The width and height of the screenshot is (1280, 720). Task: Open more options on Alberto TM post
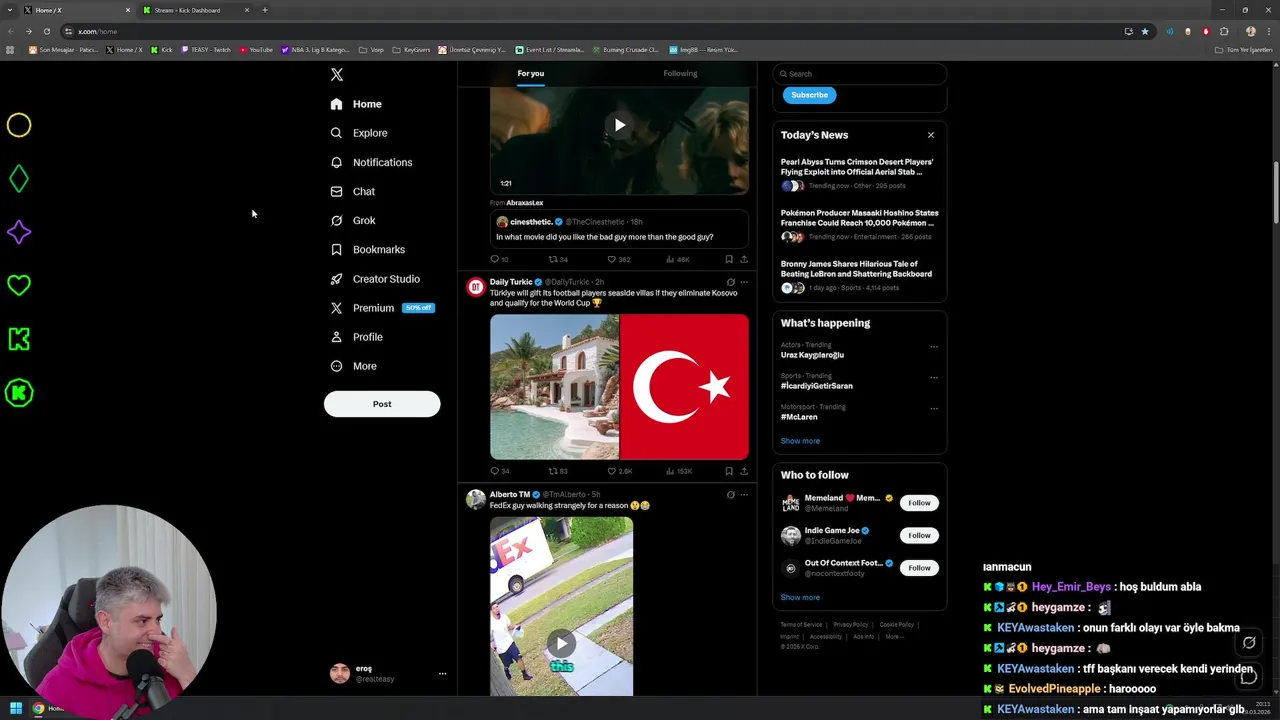[744, 494]
